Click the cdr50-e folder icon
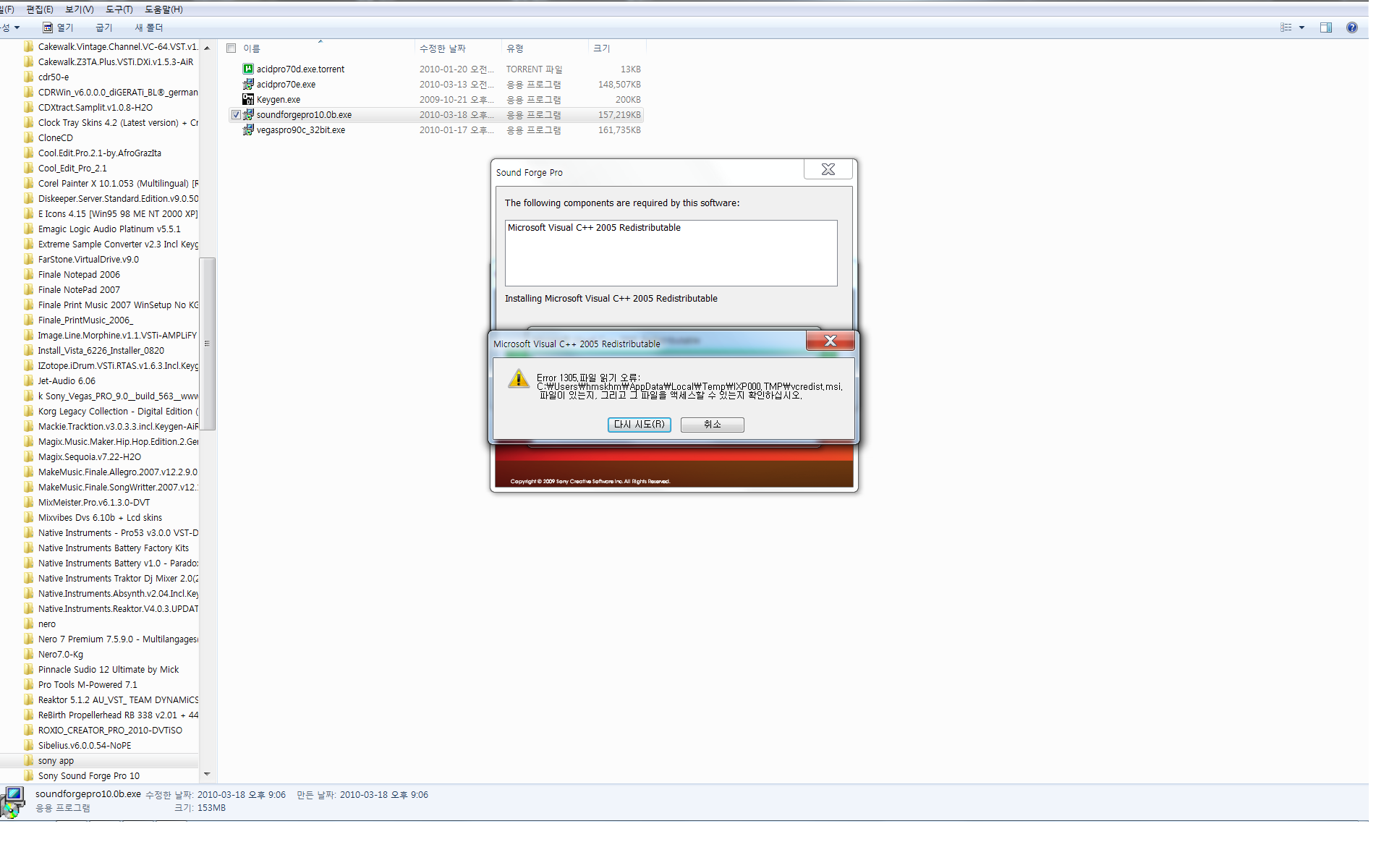 pos(29,77)
